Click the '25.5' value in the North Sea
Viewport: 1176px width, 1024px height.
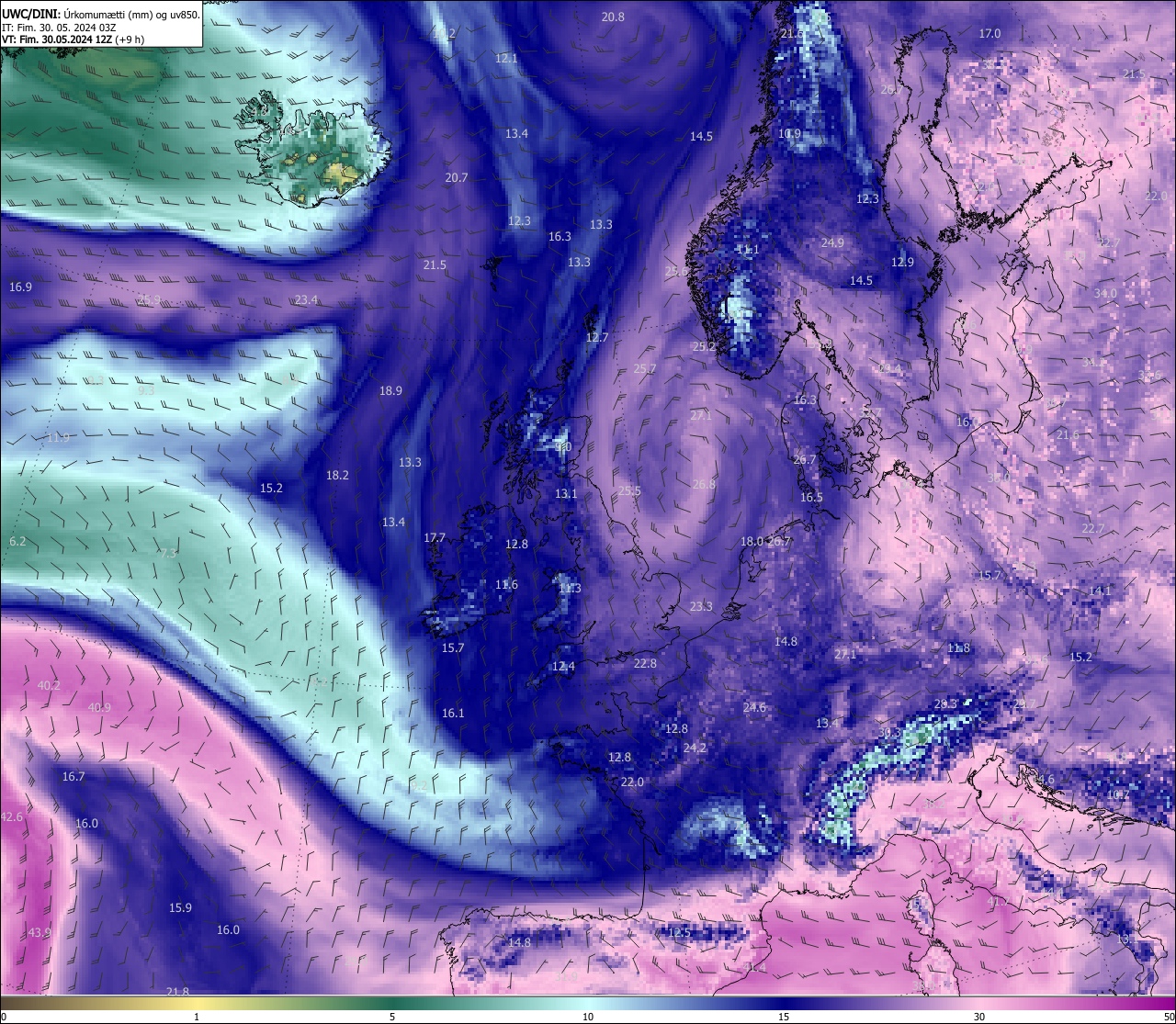click(629, 491)
